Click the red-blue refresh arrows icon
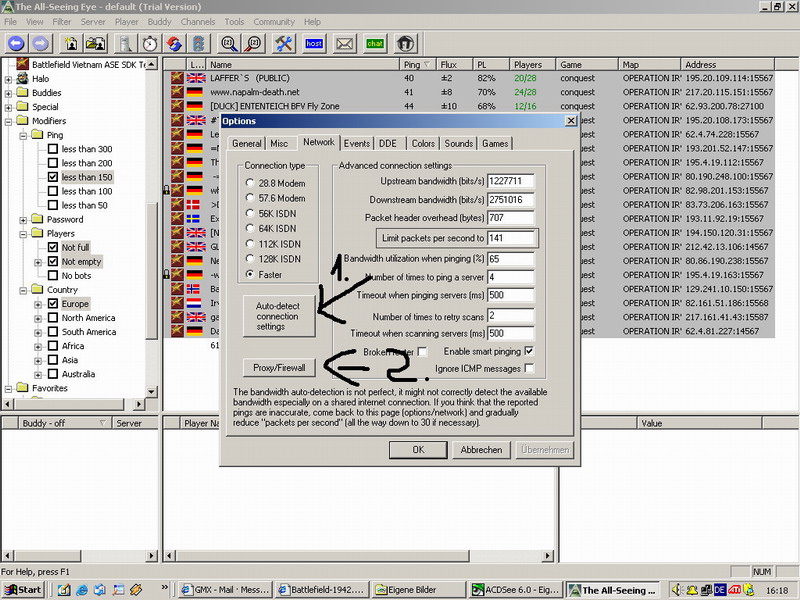The width and height of the screenshot is (800, 600). [x=174, y=43]
